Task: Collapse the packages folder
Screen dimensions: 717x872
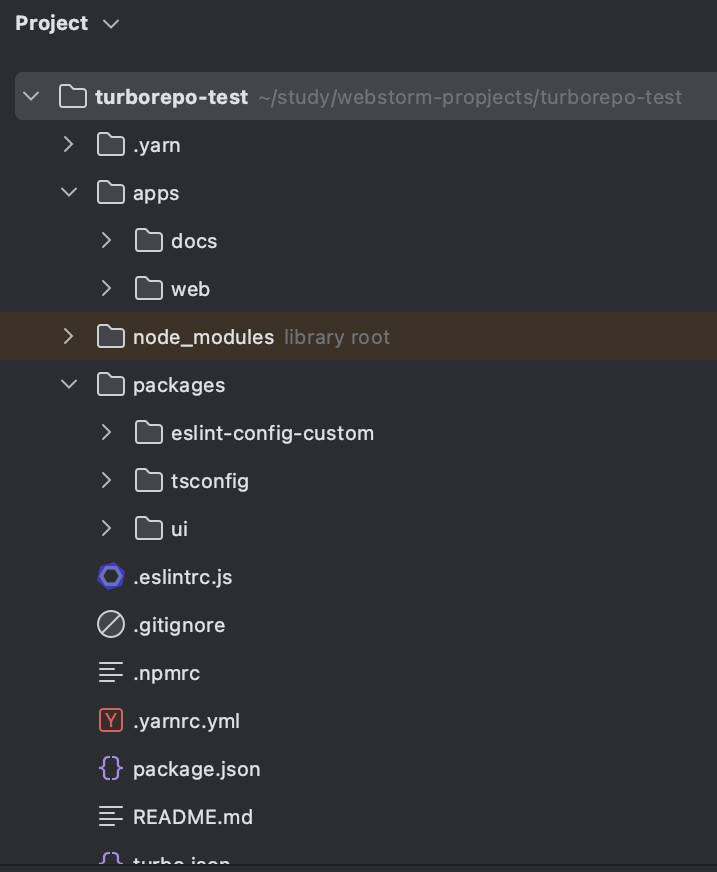Action: coord(69,385)
